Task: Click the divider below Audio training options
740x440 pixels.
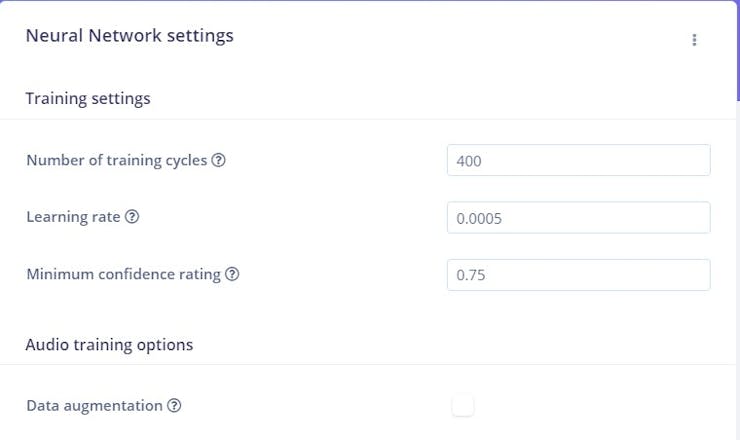Action: [368, 365]
